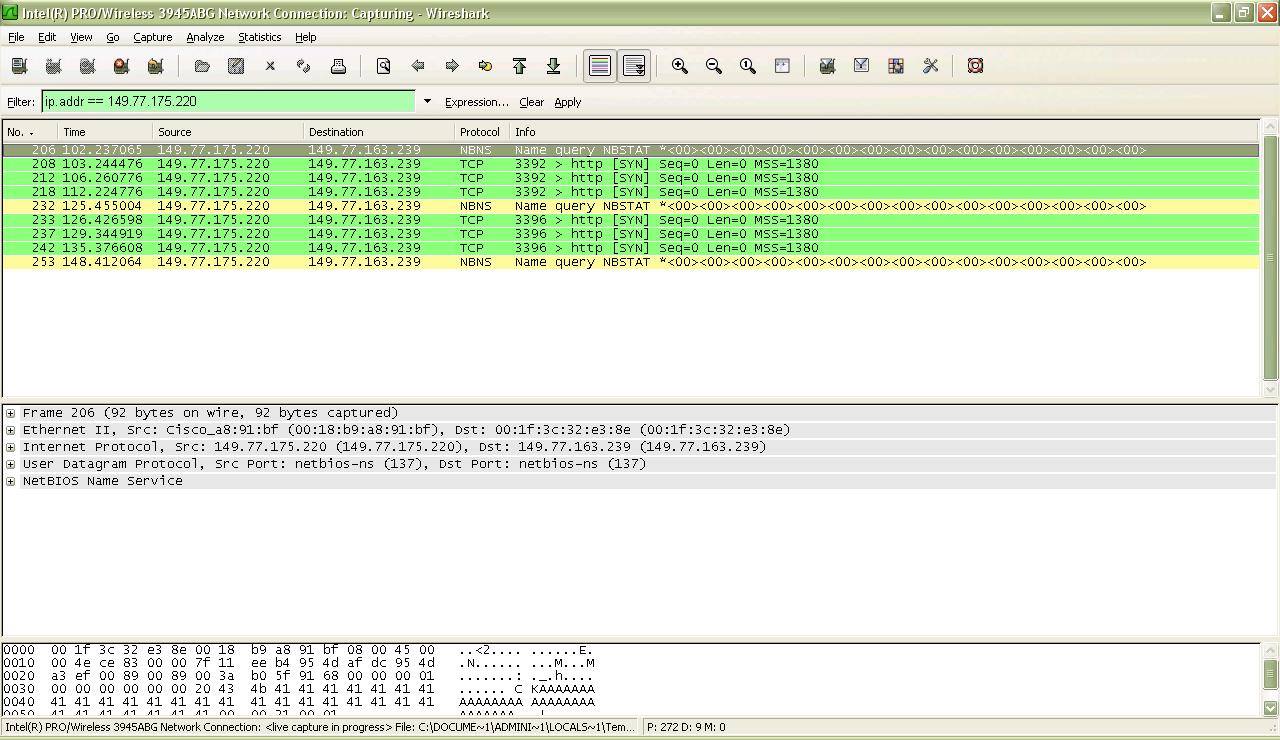1280x740 pixels.
Task: Restart the running live capture icon
Action: click(155, 66)
